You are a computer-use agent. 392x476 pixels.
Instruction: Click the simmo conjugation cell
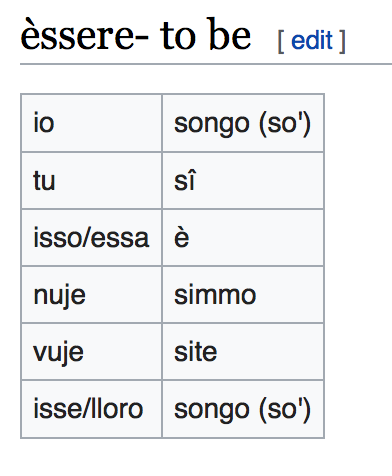(243, 295)
